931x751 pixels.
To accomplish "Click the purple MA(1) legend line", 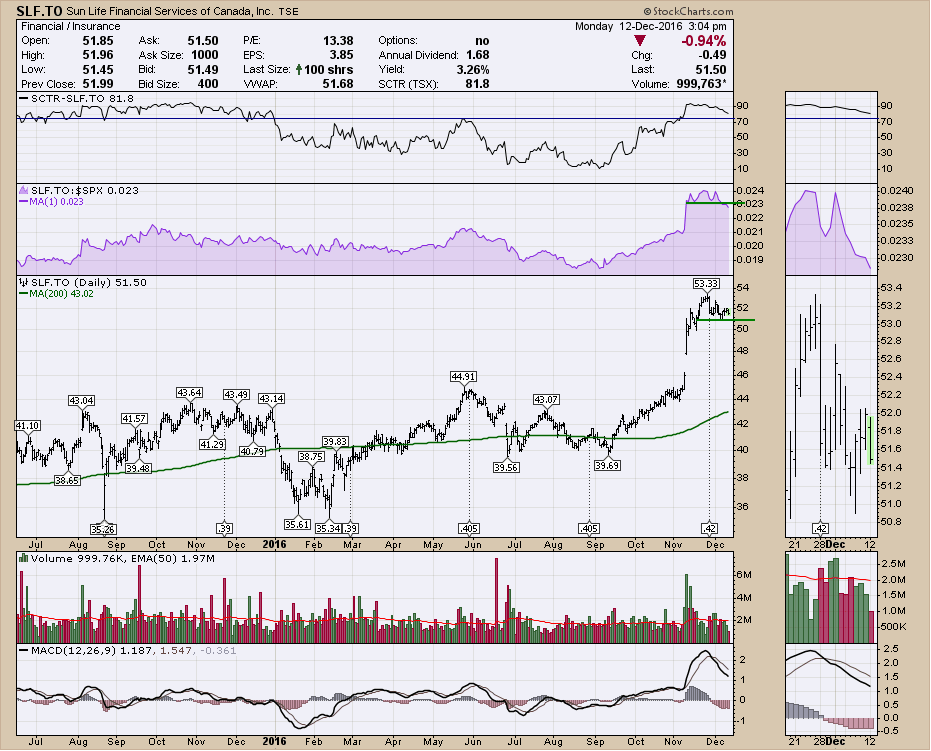I will pos(24,202).
